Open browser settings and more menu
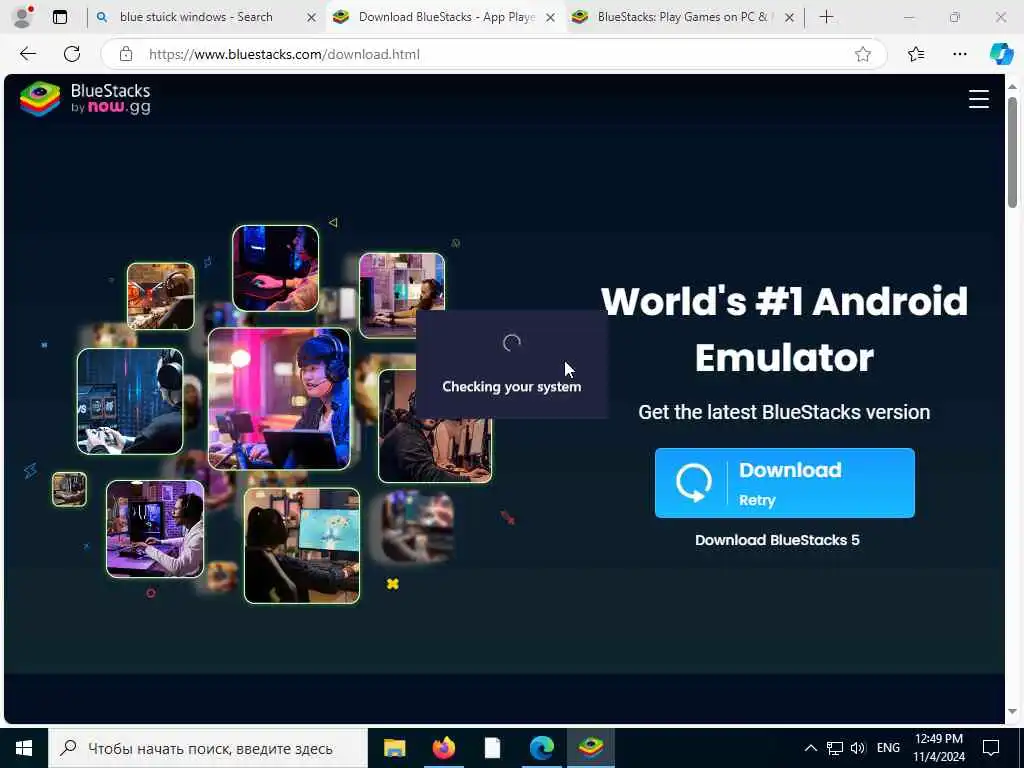1024x768 pixels. click(x=959, y=54)
